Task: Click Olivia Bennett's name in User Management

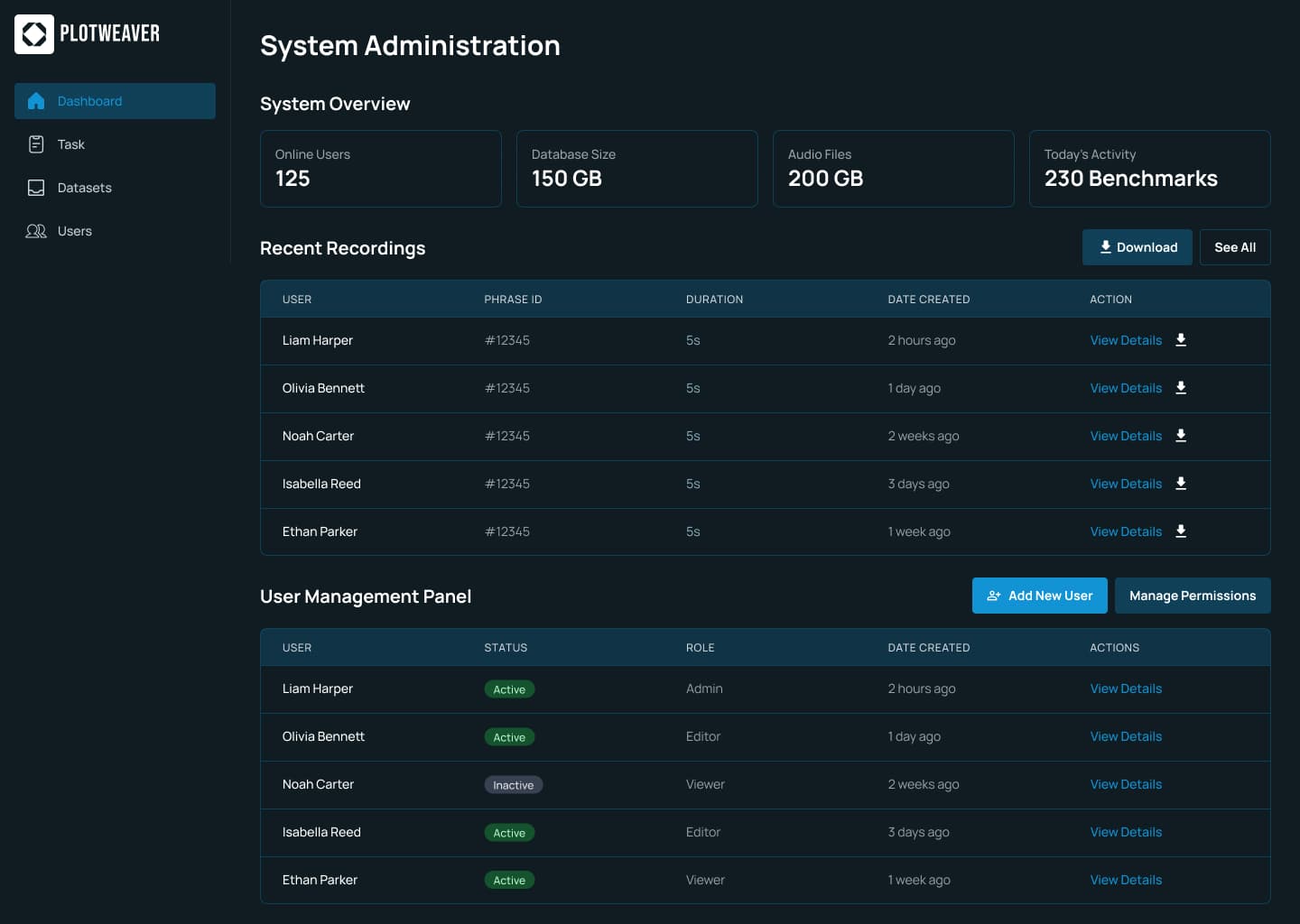Action: point(323,736)
